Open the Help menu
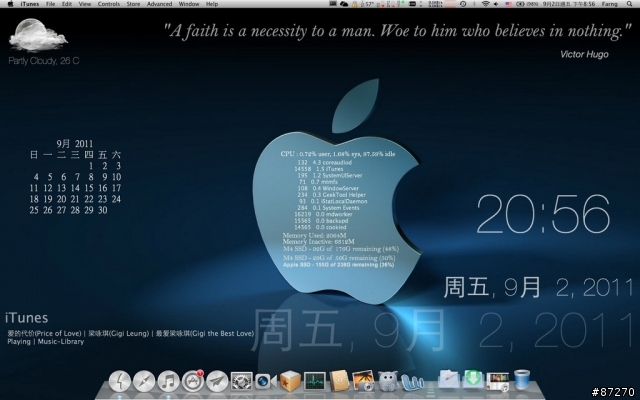Image resolution: width=640 pixels, height=400 pixels. point(212,4)
